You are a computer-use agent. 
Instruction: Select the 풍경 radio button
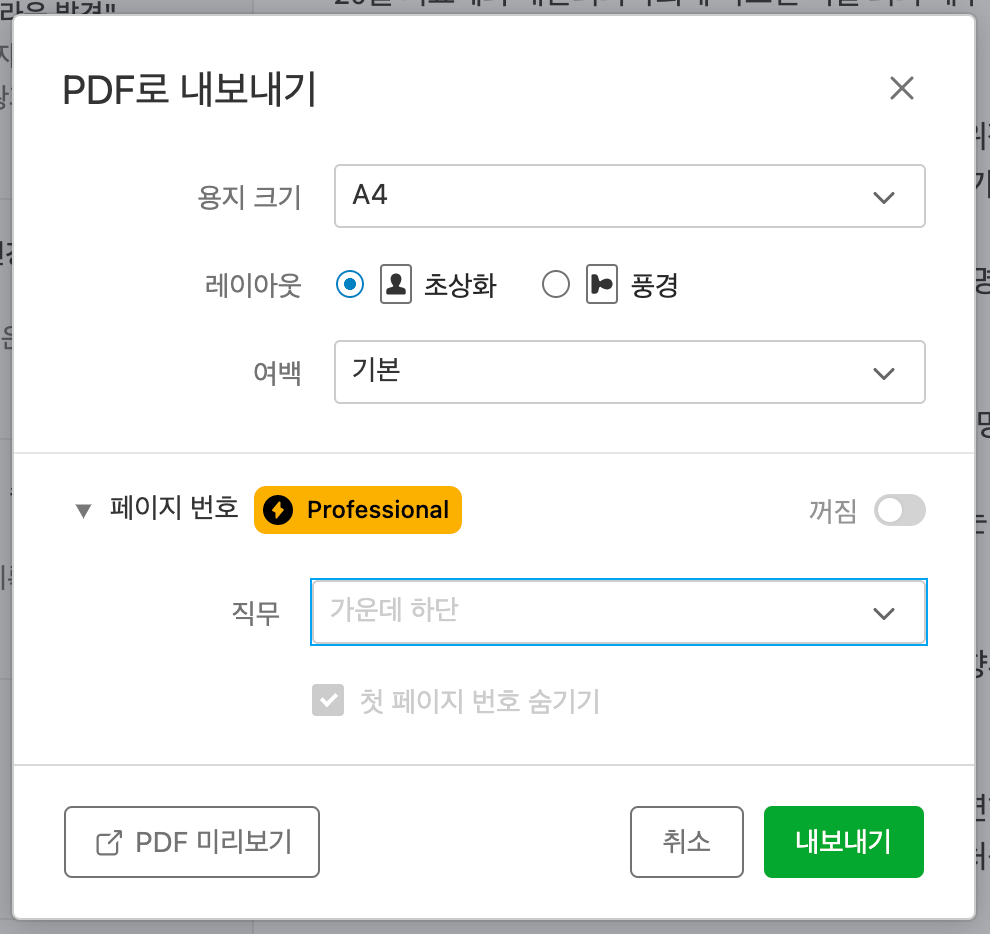point(556,286)
